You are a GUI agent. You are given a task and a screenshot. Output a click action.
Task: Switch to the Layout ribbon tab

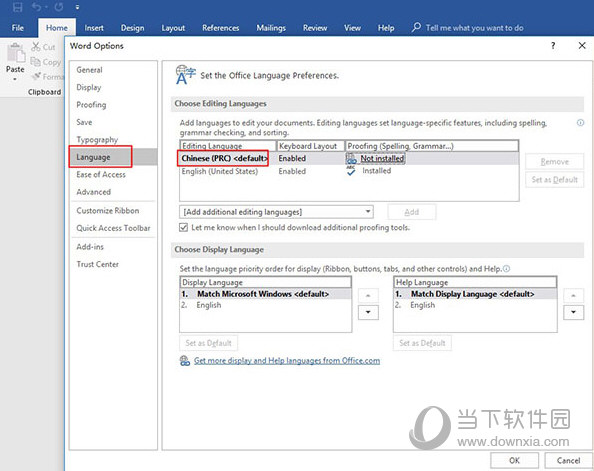[x=173, y=28]
